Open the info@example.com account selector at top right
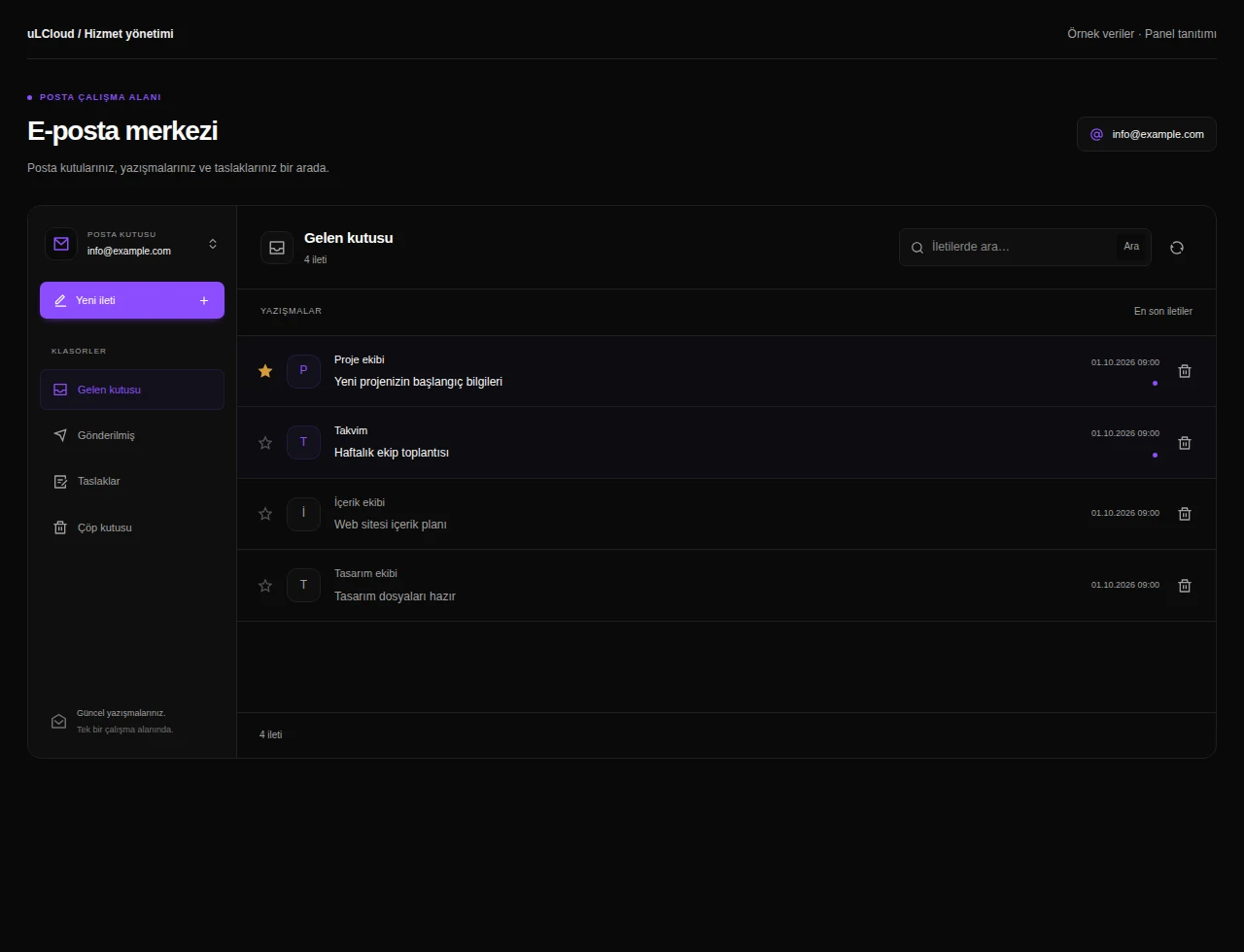This screenshot has width=1244, height=952. click(x=1147, y=134)
